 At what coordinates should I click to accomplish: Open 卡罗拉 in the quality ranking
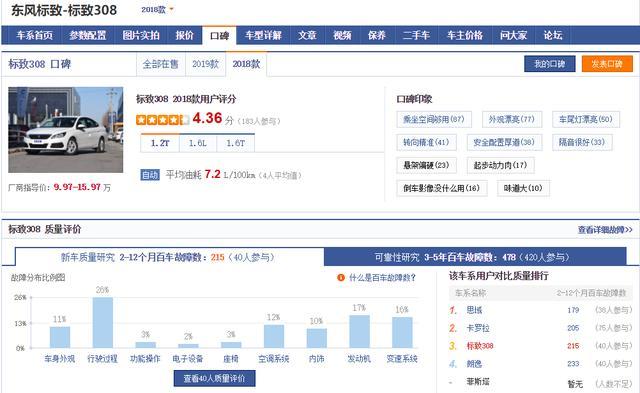tap(478, 328)
